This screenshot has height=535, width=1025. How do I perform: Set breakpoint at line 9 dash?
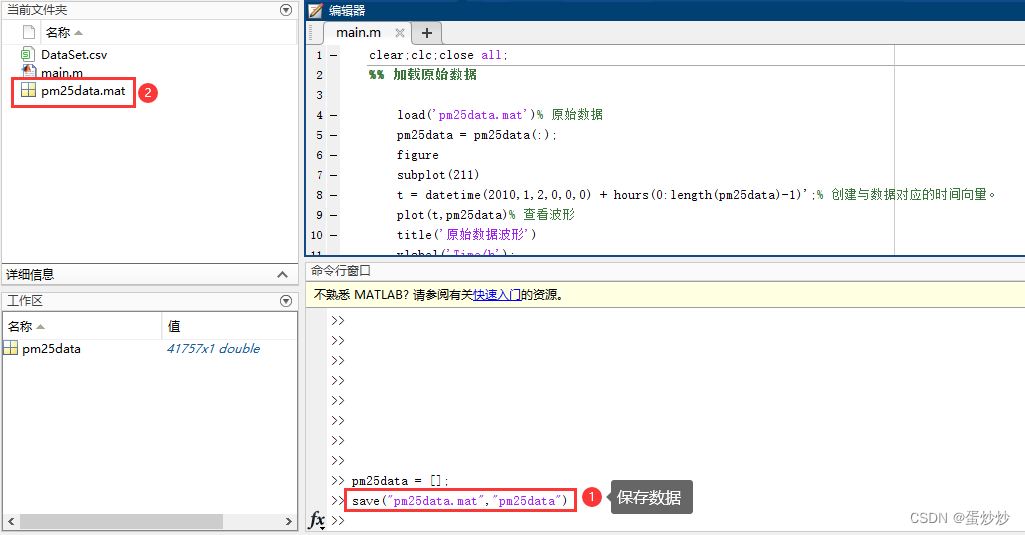[x=333, y=215]
